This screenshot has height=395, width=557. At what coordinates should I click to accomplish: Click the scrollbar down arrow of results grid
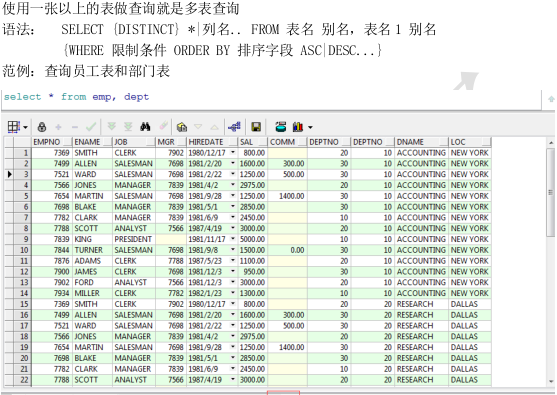(x=551, y=382)
